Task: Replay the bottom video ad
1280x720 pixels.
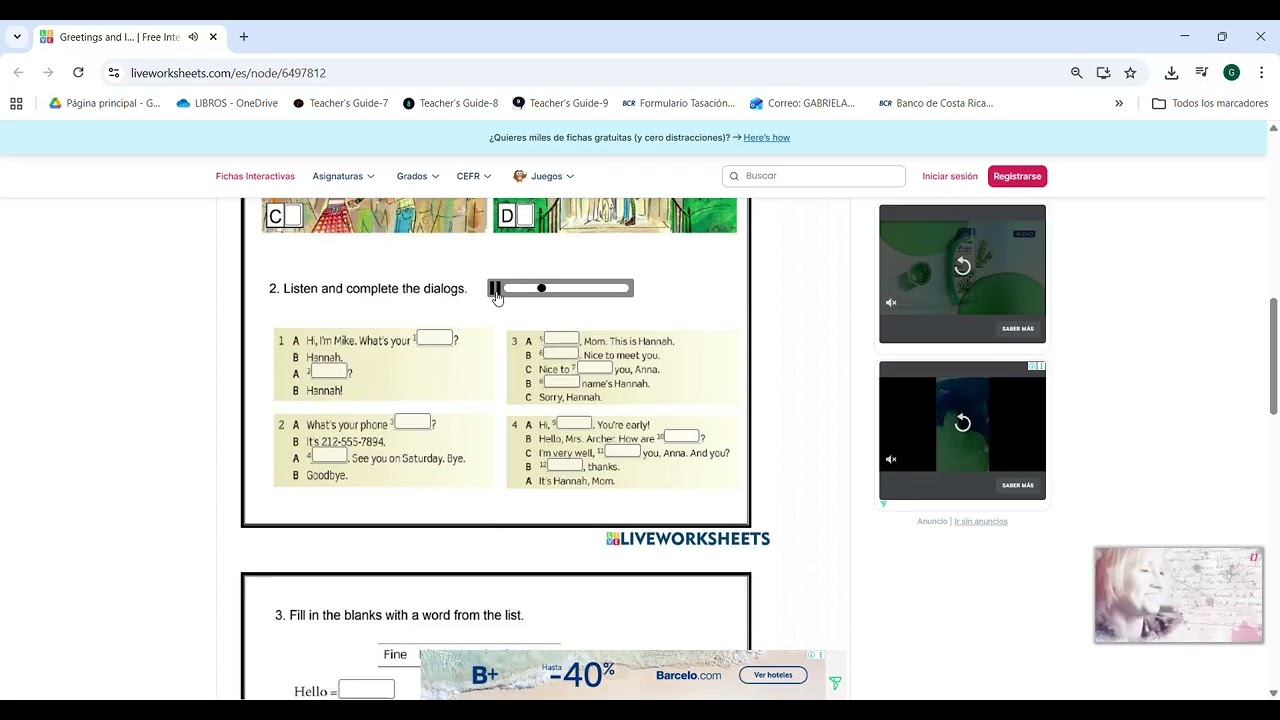Action: click(x=962, y=423)
